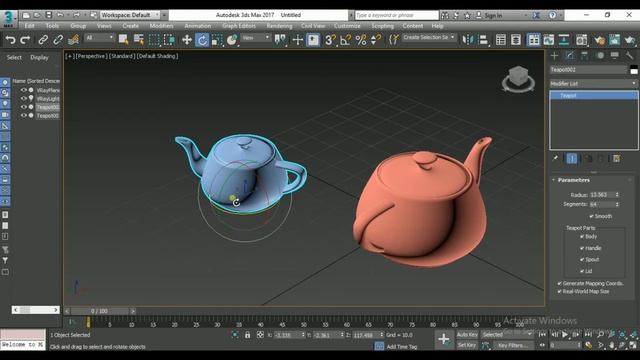Toggle visibility eye for VRayLight row
The image size is (640, 360).
23,98
